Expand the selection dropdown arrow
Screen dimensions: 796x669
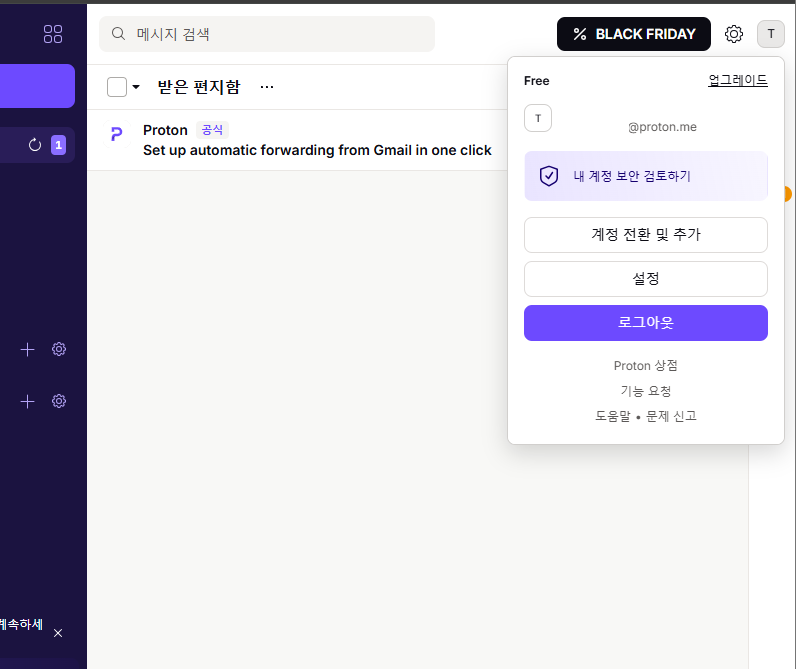(x=136, y=87)
